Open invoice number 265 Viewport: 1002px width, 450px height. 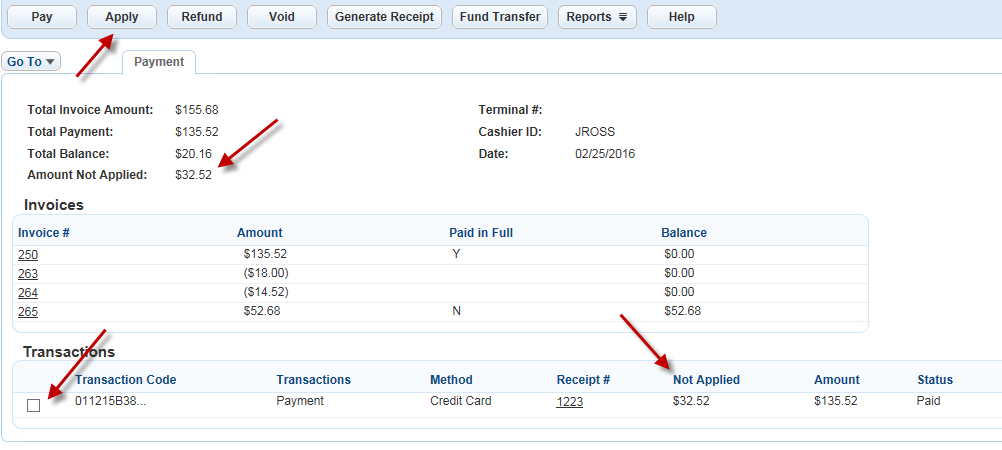pos(28,311)
